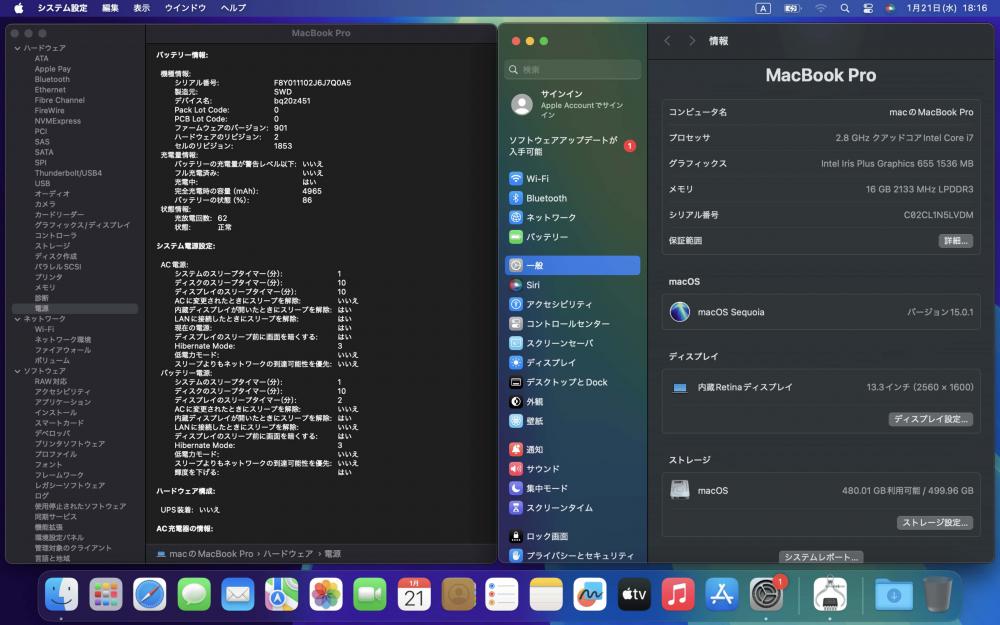The image size is (1000, 625).
Task: Open Notes app in the Dock
Action: tap(546, 594)
